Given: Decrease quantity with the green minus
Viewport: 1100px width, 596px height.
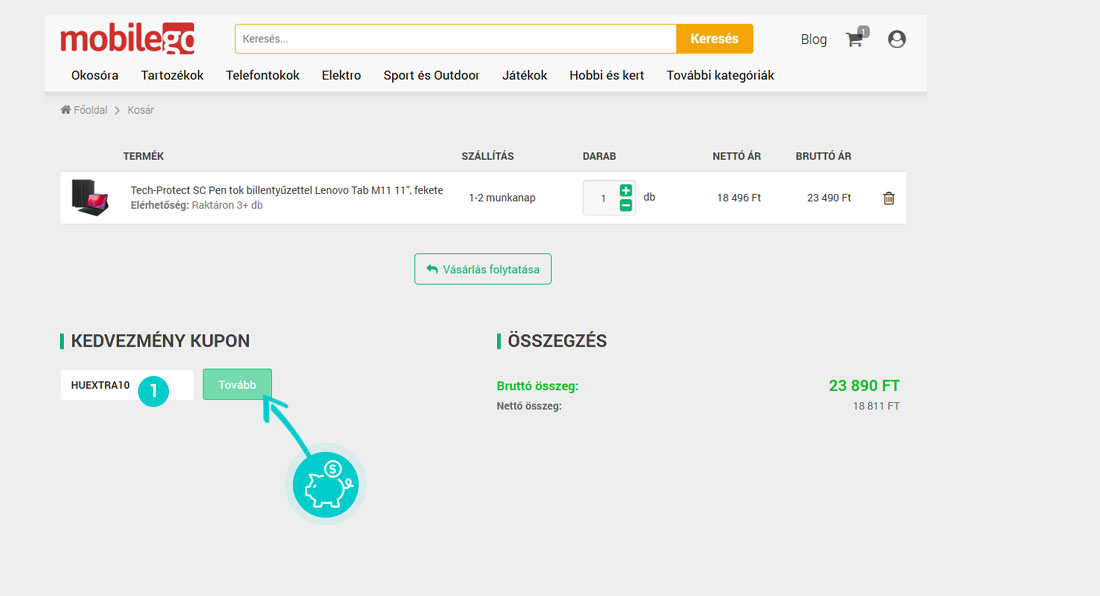Looking at the screenshot, I should [626, 205].
